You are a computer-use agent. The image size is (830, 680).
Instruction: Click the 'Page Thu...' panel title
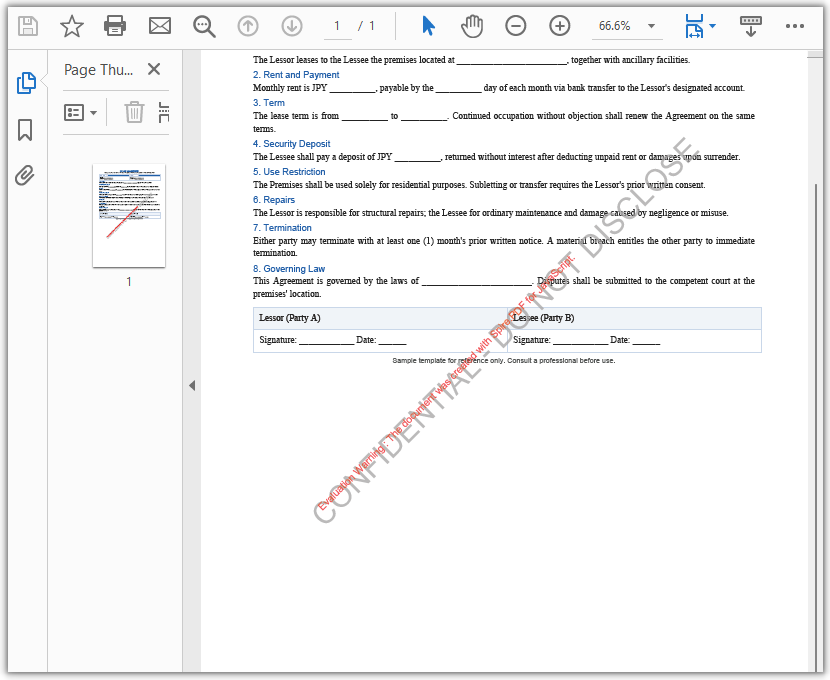(x=99, y=69)
